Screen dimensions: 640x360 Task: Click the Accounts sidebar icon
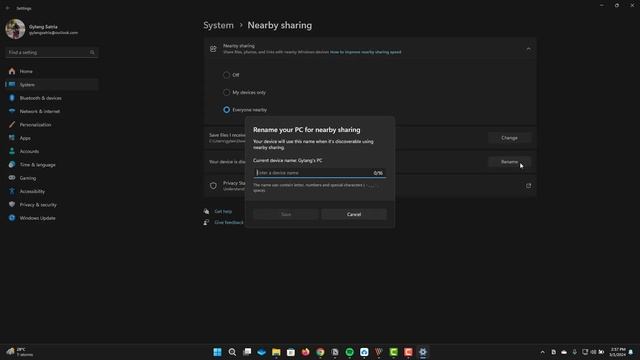[x=12, y=151]
